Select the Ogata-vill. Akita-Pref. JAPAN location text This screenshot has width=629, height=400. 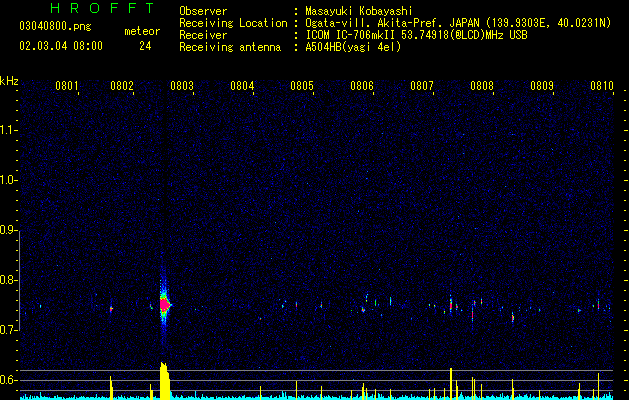pos(458,23)
